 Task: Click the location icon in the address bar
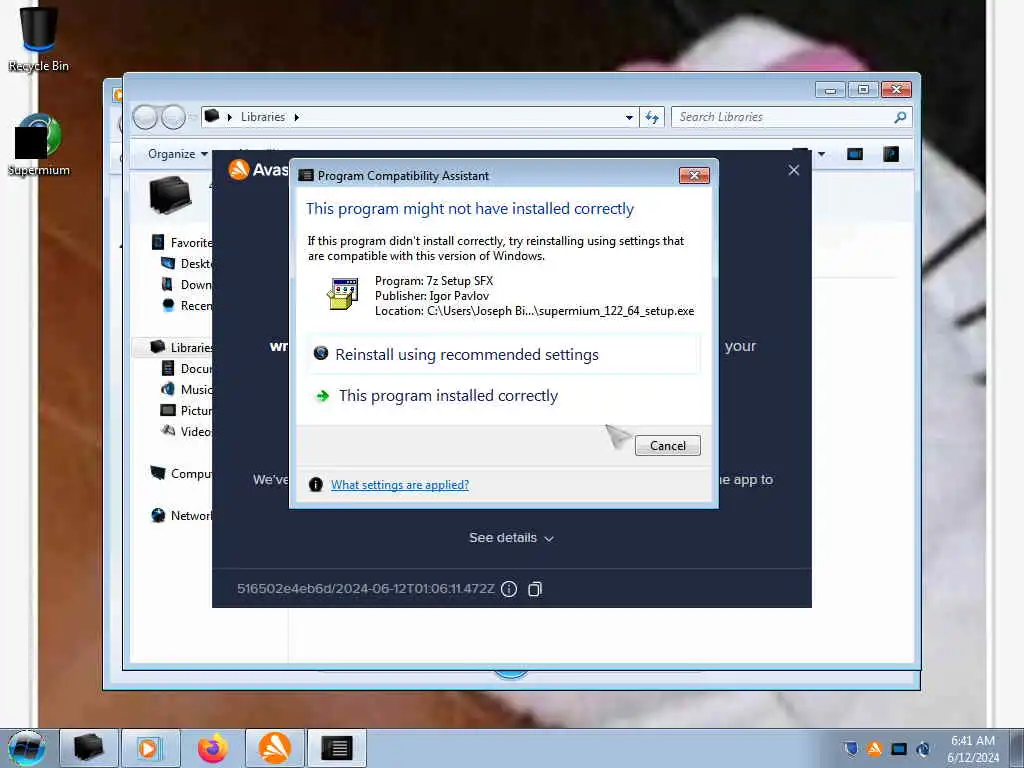(x=212, y=116)
